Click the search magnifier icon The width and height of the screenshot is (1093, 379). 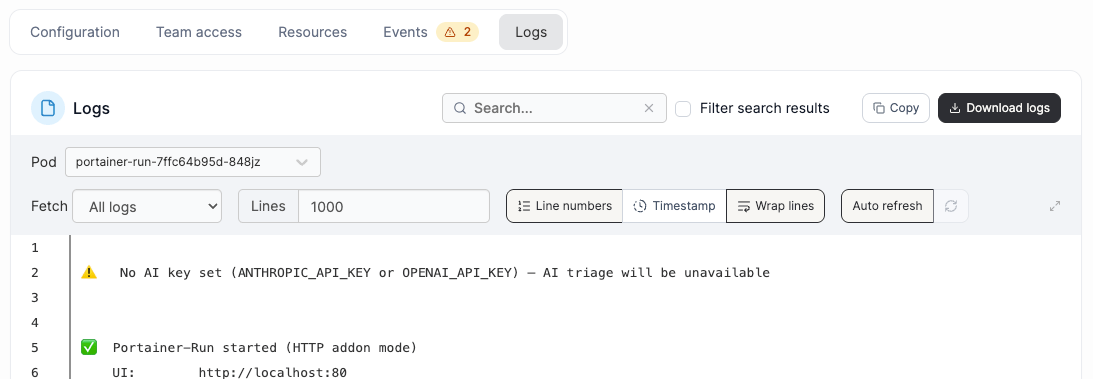(x=460, y=108)
